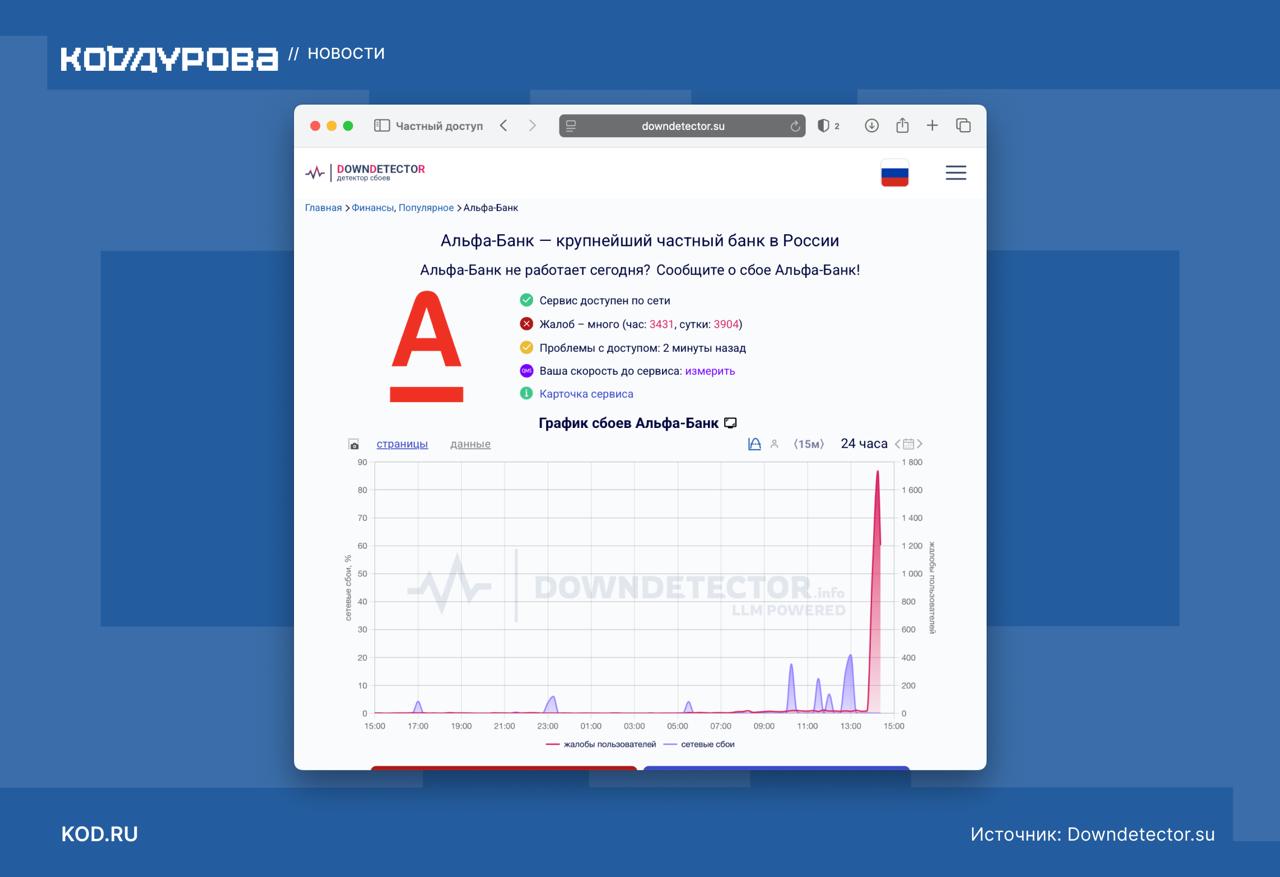Open the 24 часа range selector
The width and height of the screenshot is (1280, 877).
pyautogui.click(x=864, y=443)
